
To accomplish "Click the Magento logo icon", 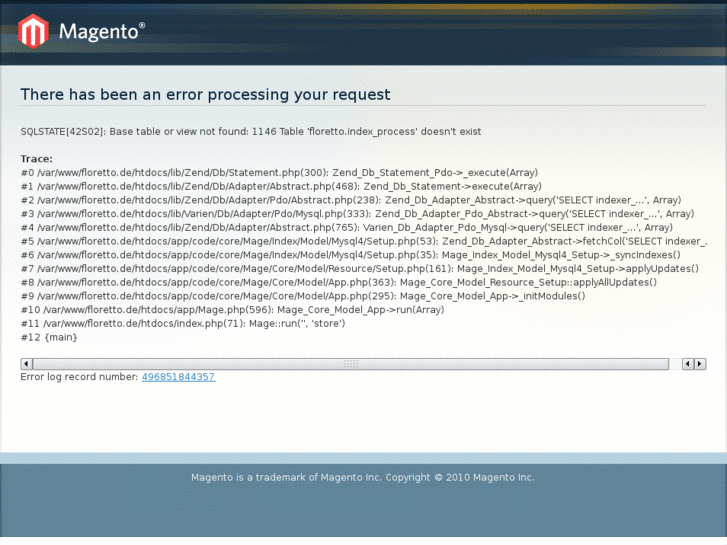I will [x=33, y=32].
